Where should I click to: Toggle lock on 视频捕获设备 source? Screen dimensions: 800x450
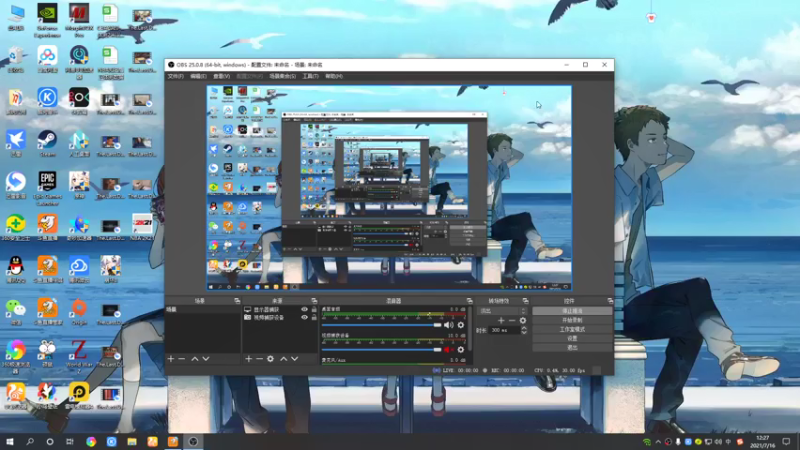314,317
